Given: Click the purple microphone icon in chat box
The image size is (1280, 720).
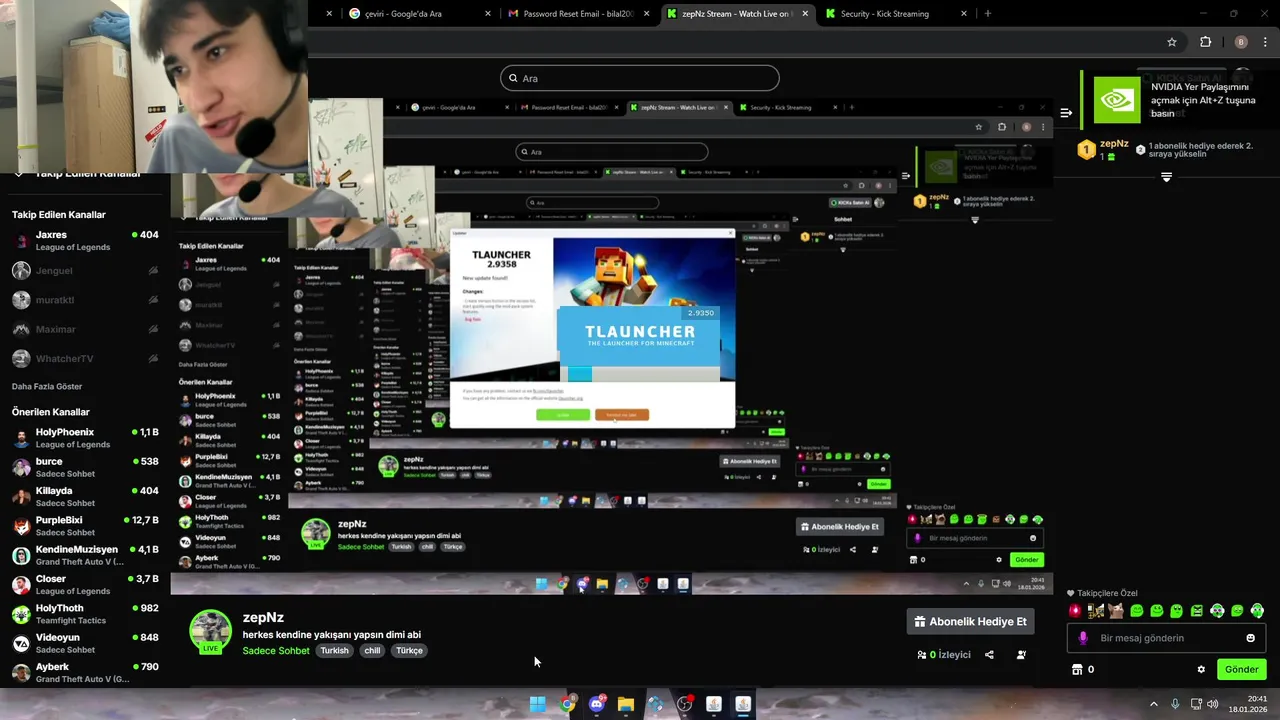Looking at the screenshot, I should (x=1083, y=638).
